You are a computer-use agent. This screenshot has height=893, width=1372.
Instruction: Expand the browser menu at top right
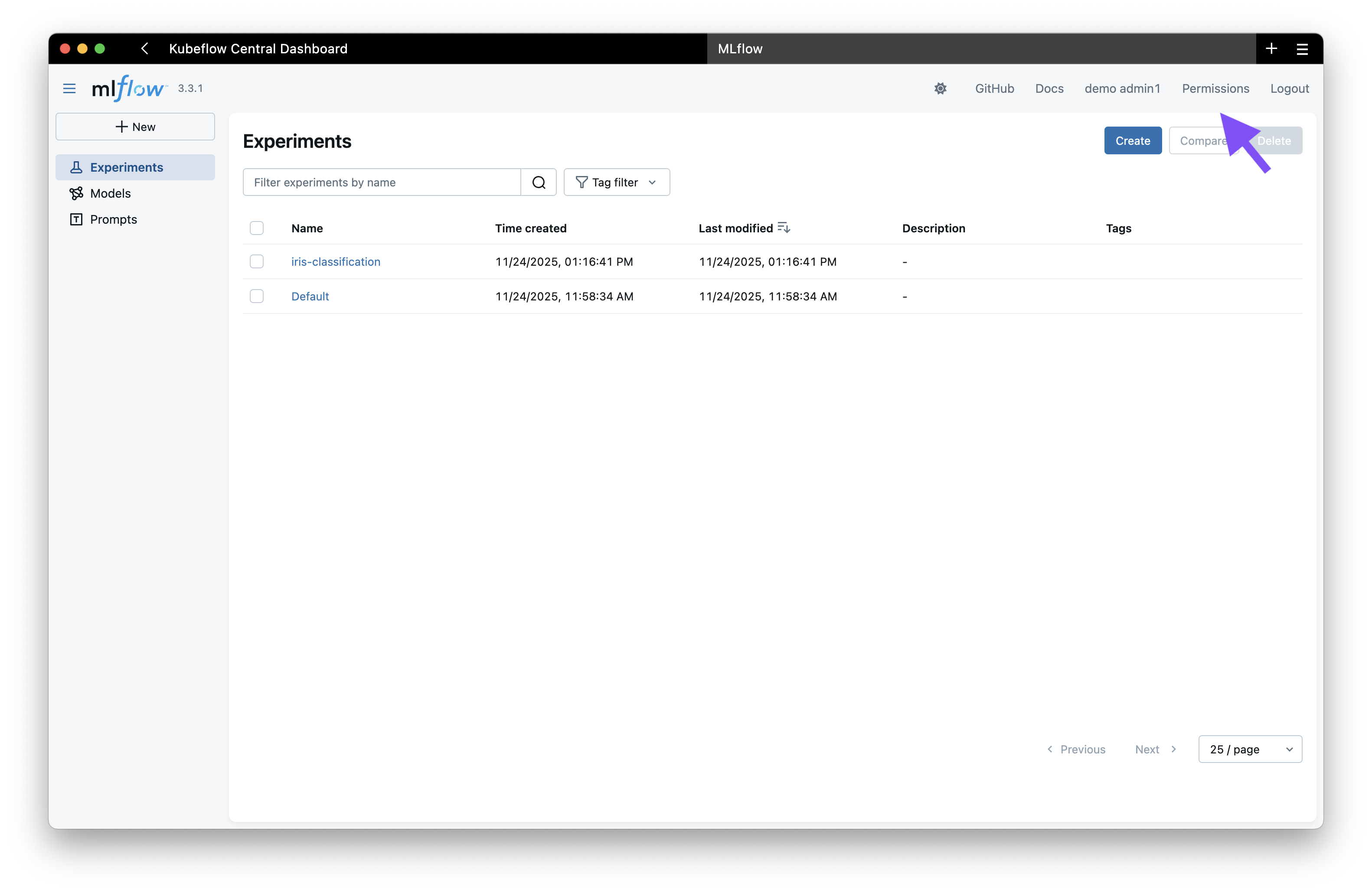[x=1302, y=49]
